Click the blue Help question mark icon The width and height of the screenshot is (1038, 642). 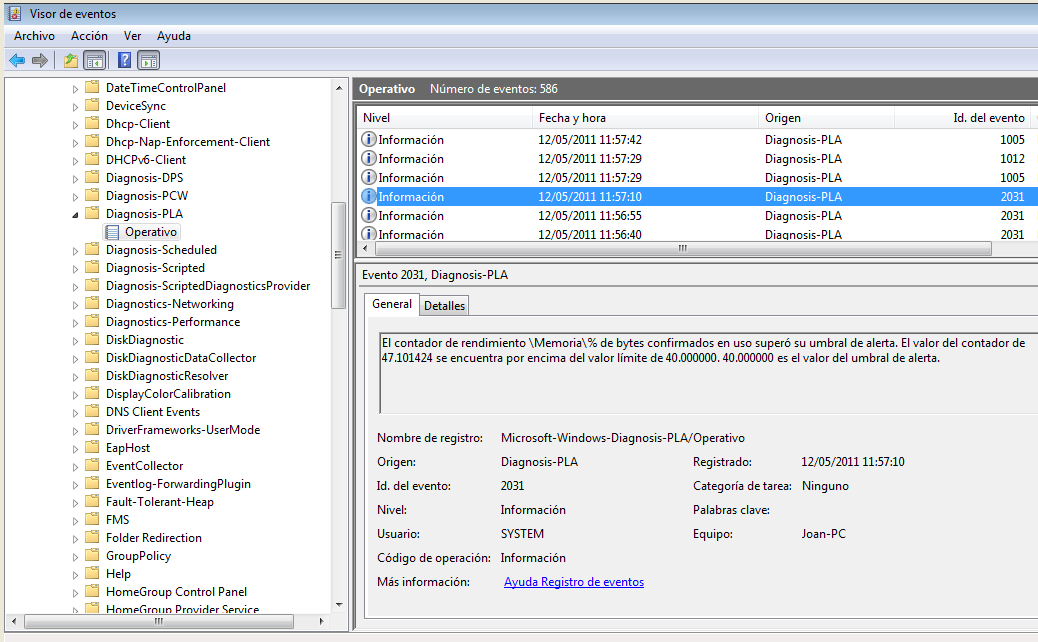click(x=125, y=60)
